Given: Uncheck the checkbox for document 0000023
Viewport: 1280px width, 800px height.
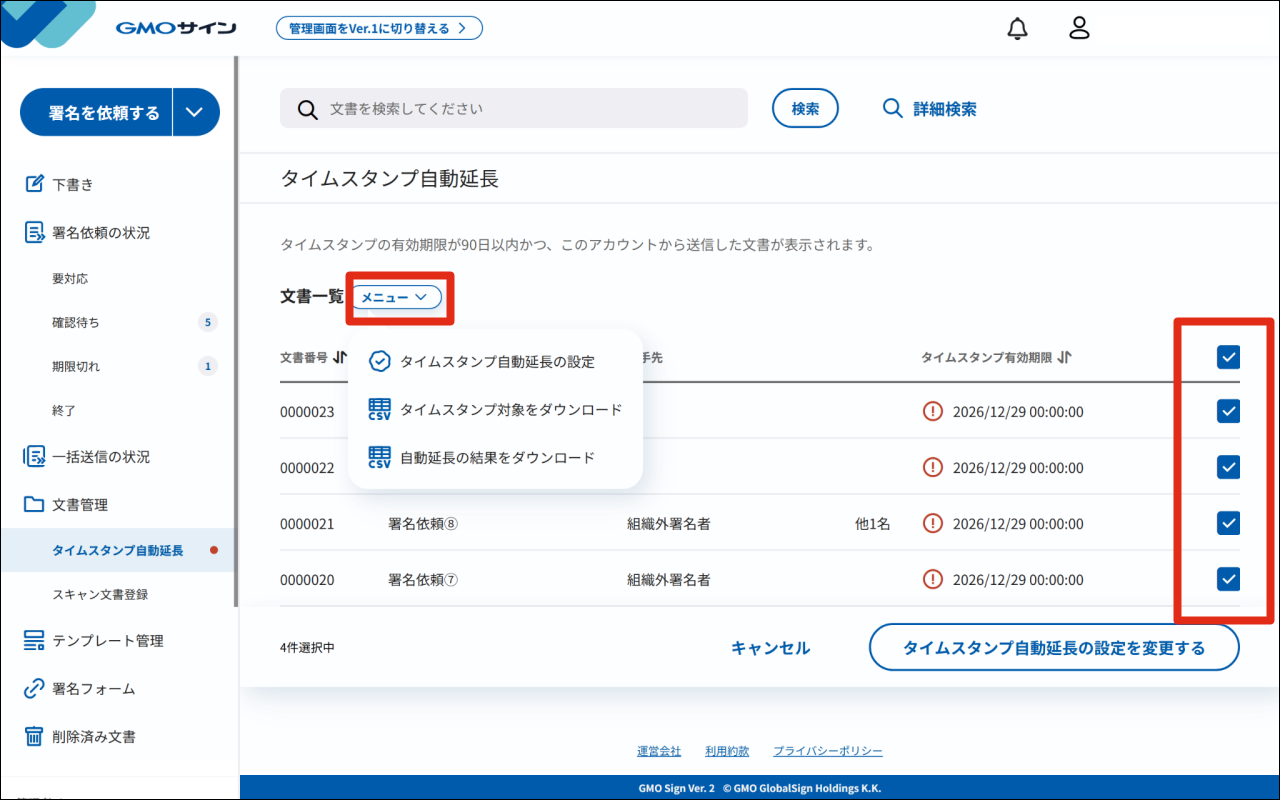Looking at the screenshot, I should point(1228,411).
